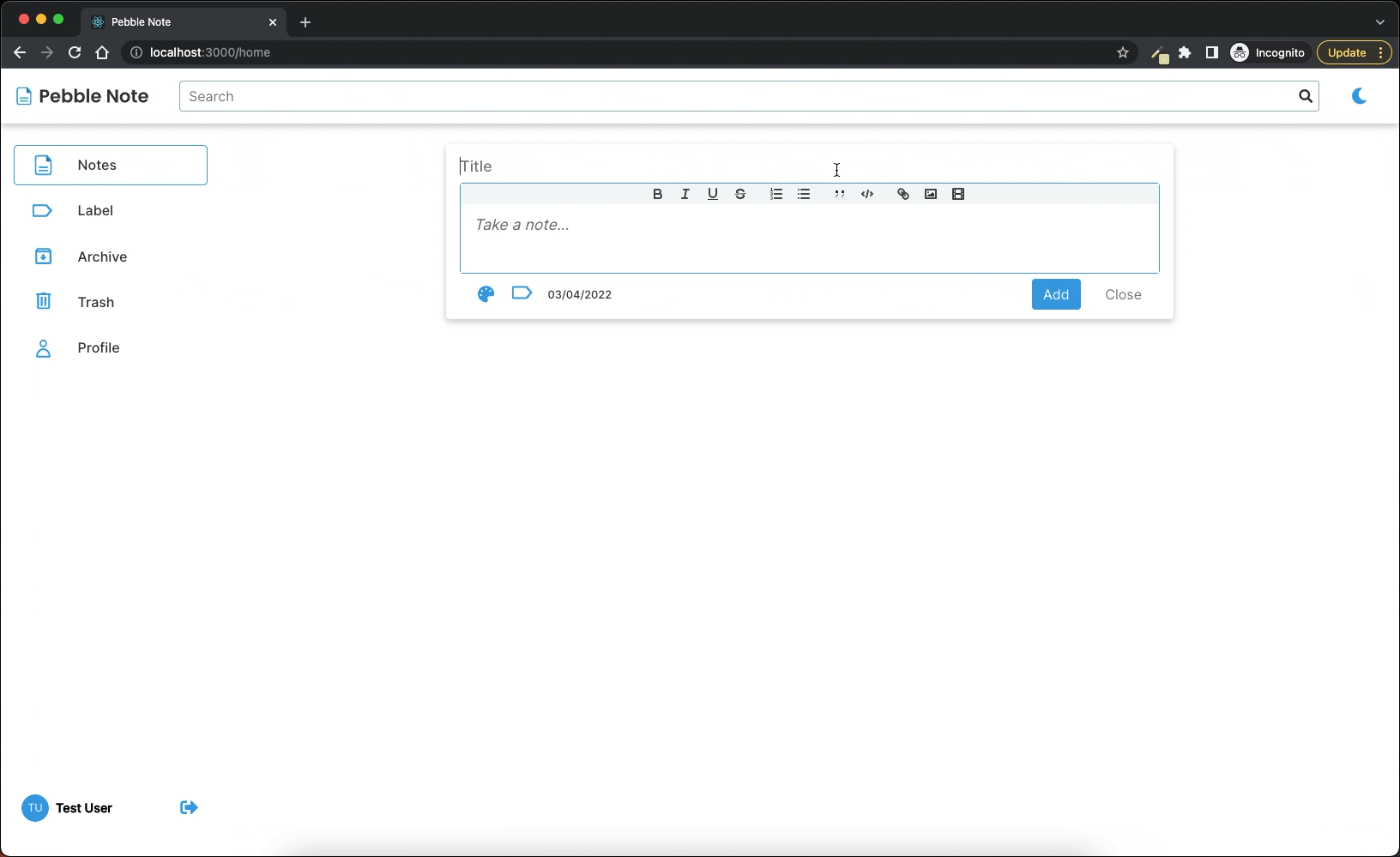The width and height of the screenshot is (1400, 857).
Task: Enable underline formatting in the editor
Action: point(712,194)
